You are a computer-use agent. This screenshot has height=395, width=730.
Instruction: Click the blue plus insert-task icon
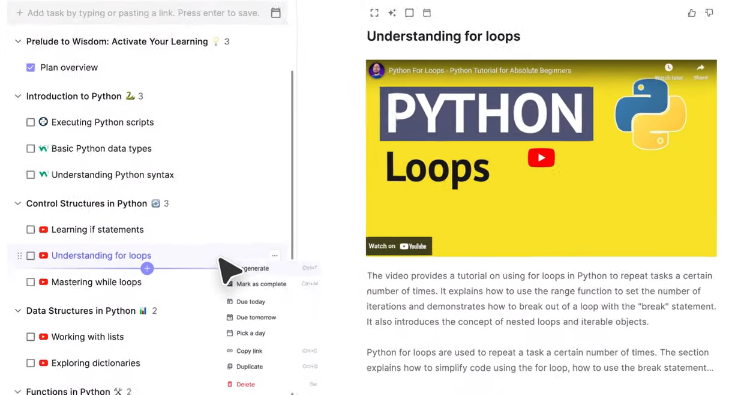pyautogui.click(x=147, y=268)
